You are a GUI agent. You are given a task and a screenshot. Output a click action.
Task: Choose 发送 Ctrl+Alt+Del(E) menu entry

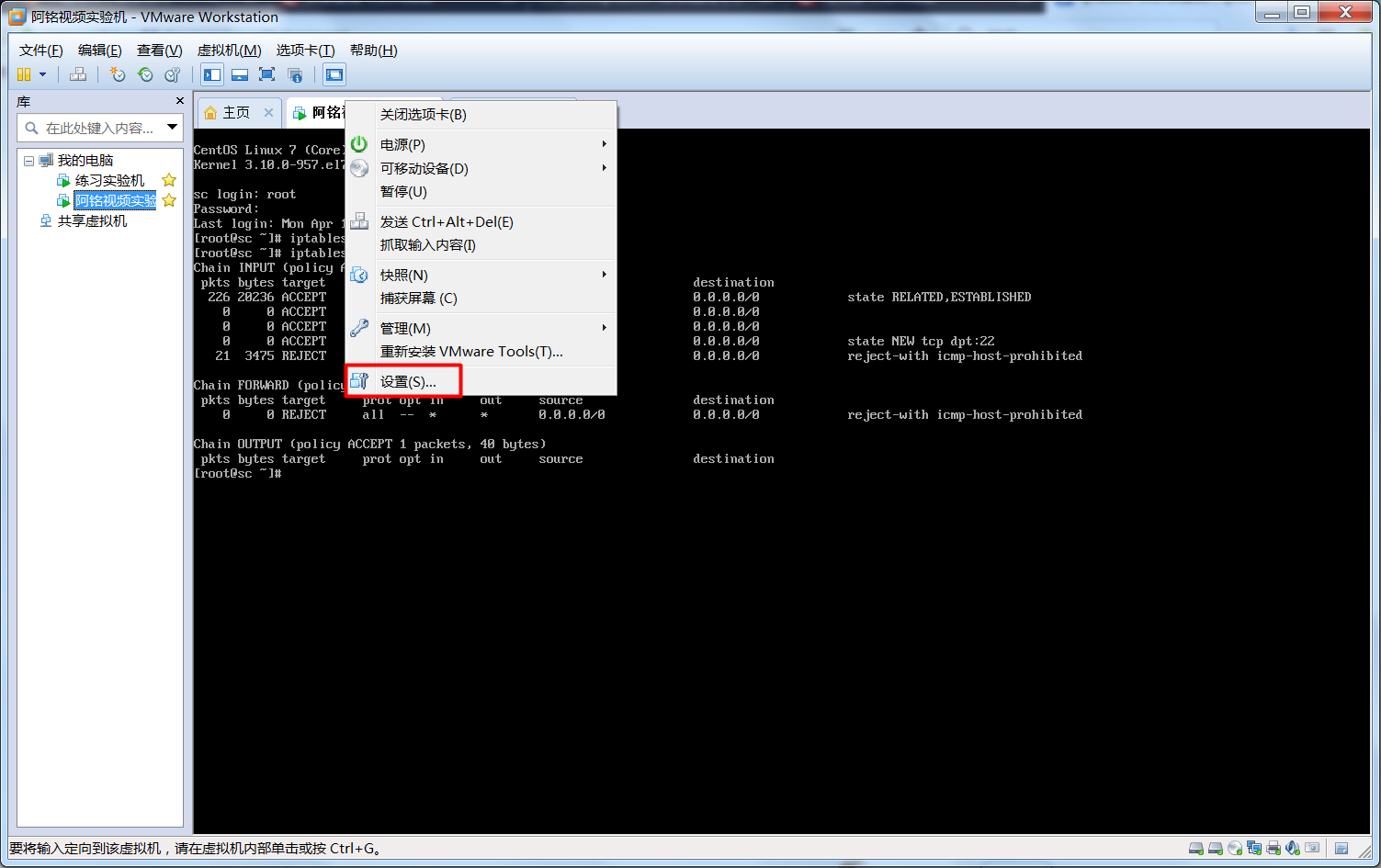481,222
